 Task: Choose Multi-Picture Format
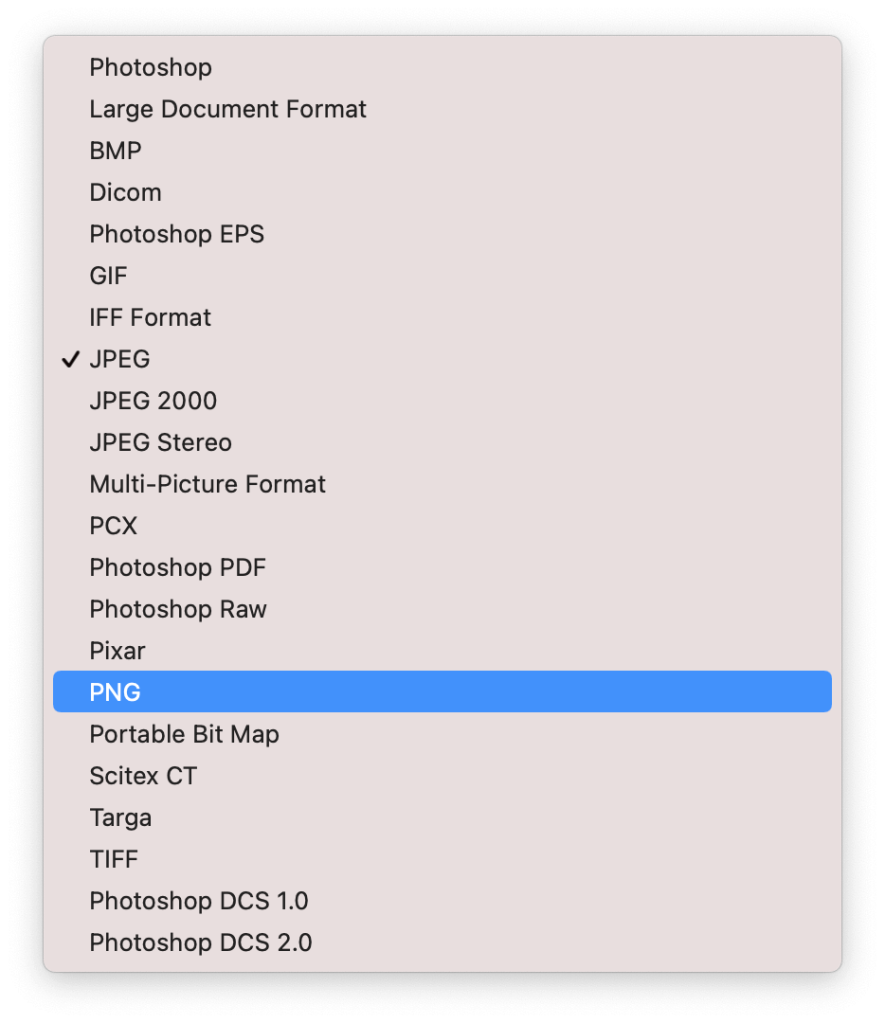[442, 485]
